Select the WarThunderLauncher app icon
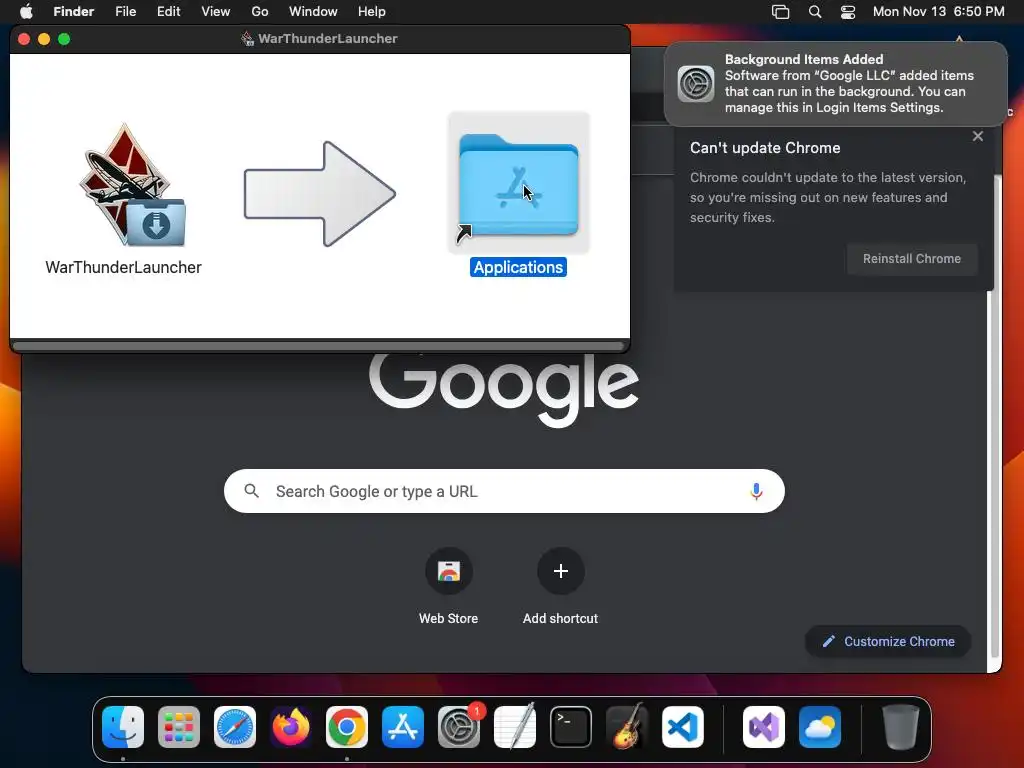 pyautogui.click(x=132, y=185)
